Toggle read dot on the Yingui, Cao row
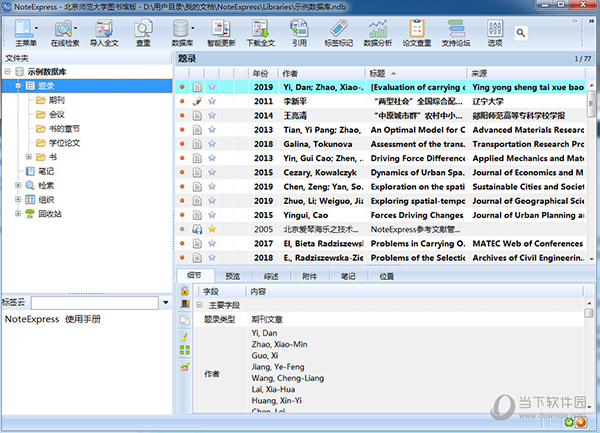Screen dimensions: 600x433 pos(182,215)
